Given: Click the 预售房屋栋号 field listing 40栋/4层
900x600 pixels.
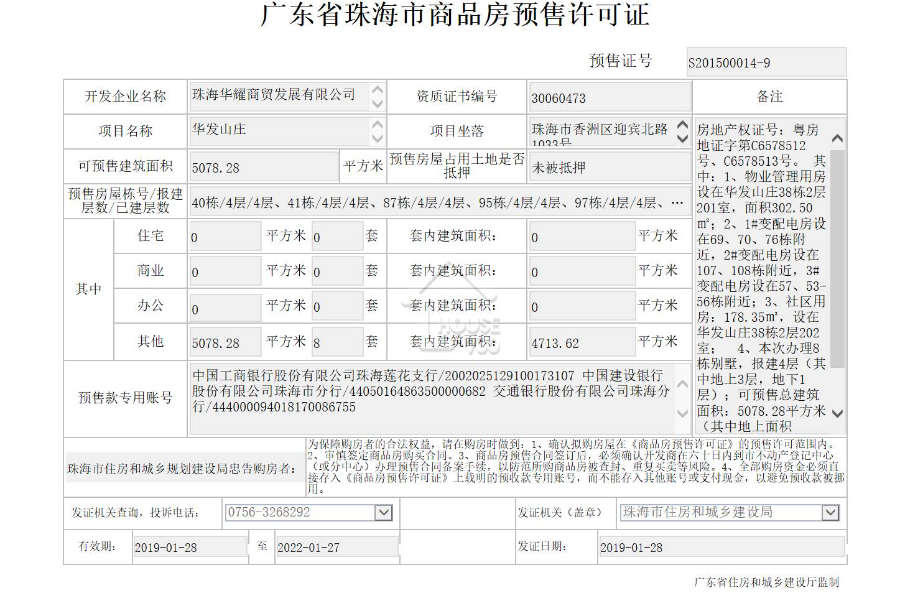Looking at the screenshot, I should (x=439, y=202).
